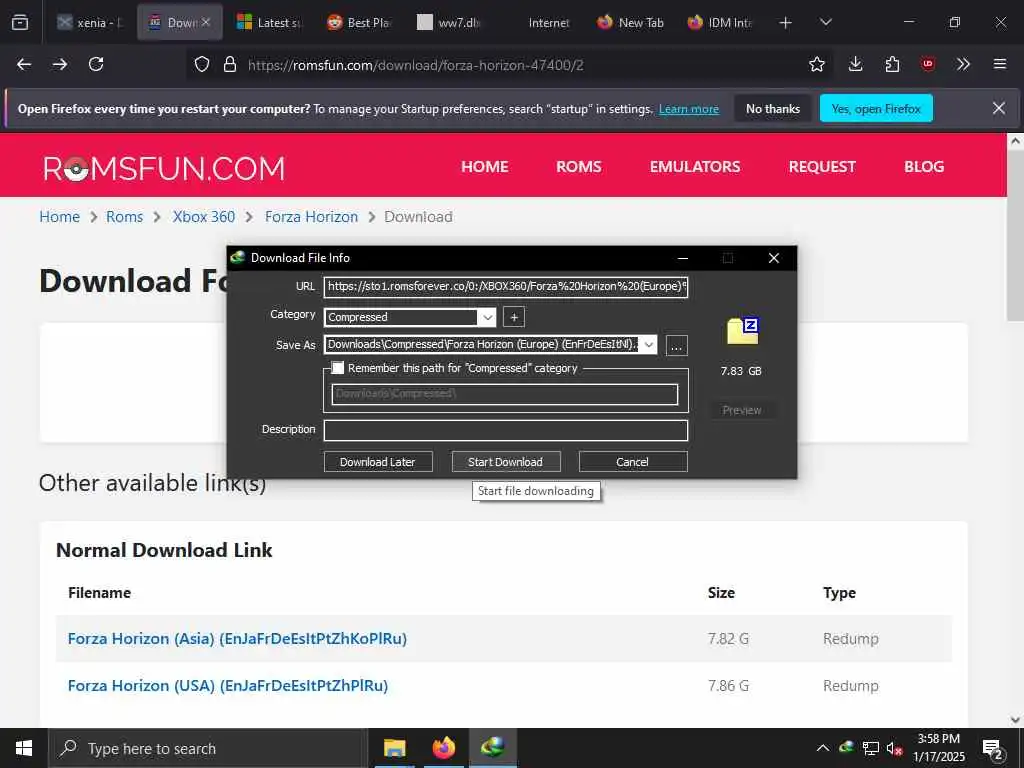Click the page vertical scrollbar

click(1015, 234)
